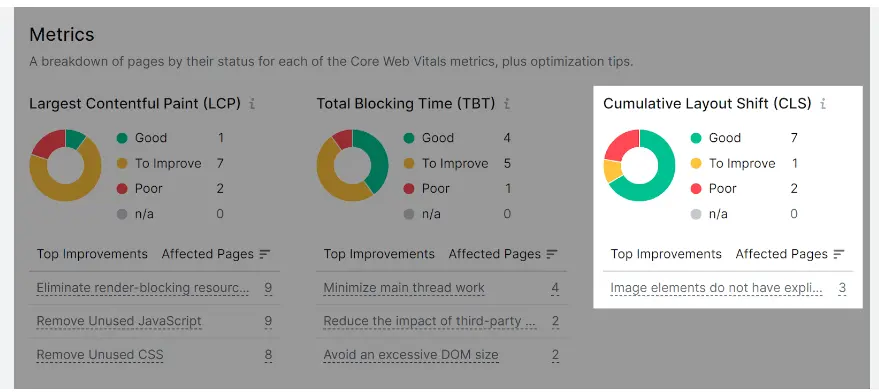Open the Cumulative Layout Shift info icon

(823, 104)
